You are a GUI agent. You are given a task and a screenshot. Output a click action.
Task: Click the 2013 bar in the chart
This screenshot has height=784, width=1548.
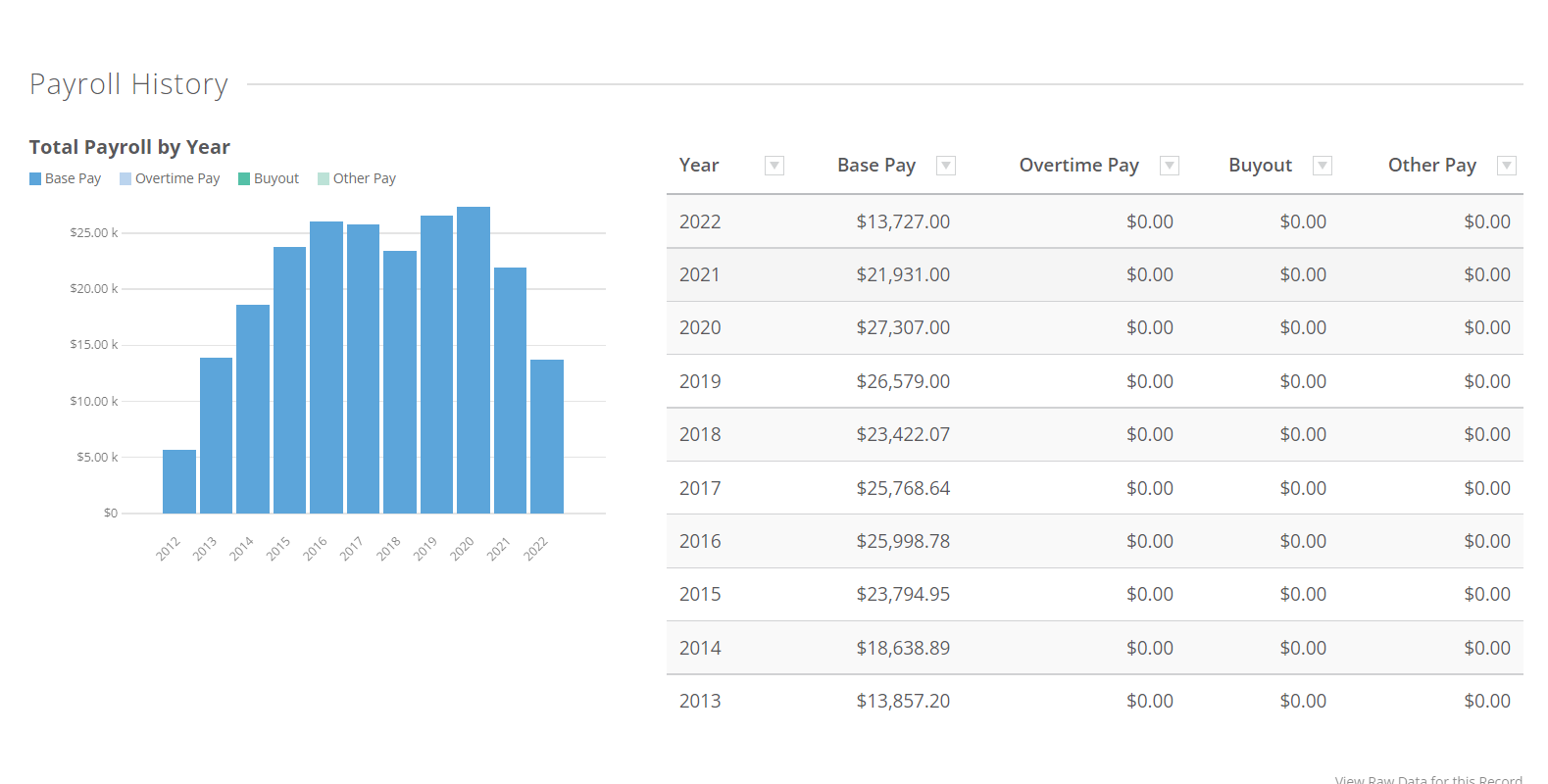click(x=216, y=435)
